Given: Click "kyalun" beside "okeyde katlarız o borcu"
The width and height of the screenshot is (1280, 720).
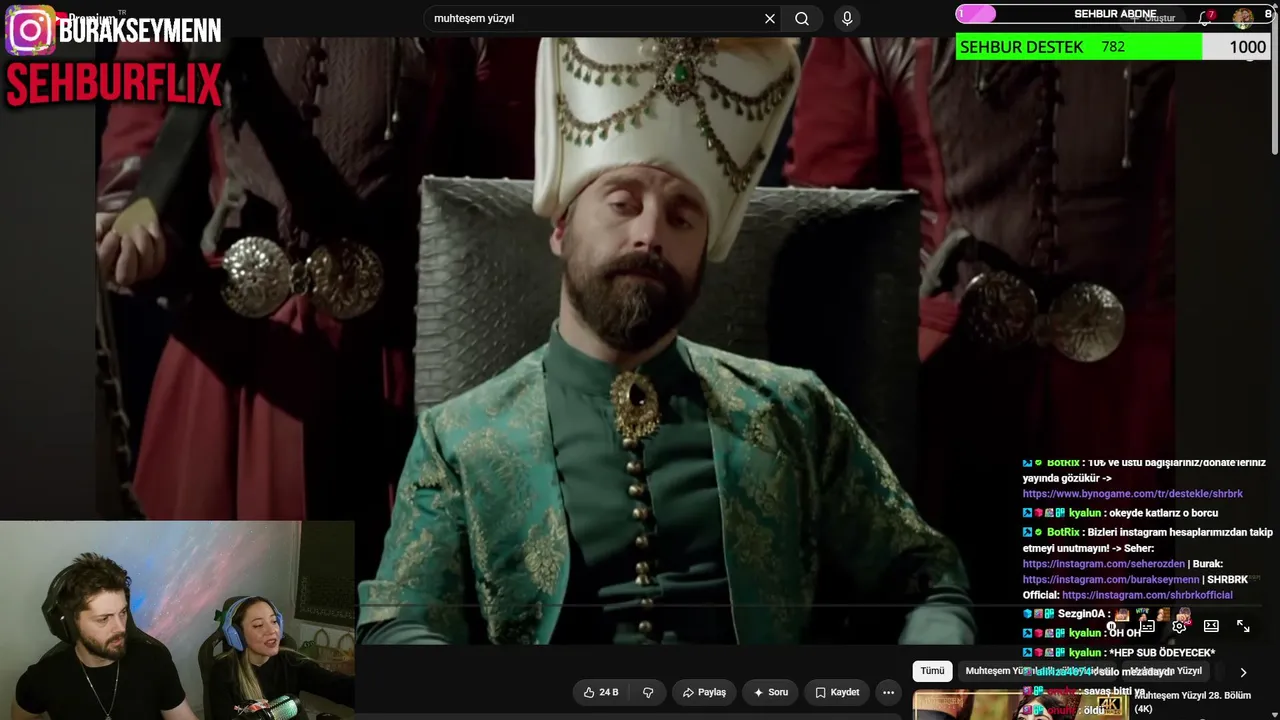Looking at the screenshot, I should [1085, 513].
